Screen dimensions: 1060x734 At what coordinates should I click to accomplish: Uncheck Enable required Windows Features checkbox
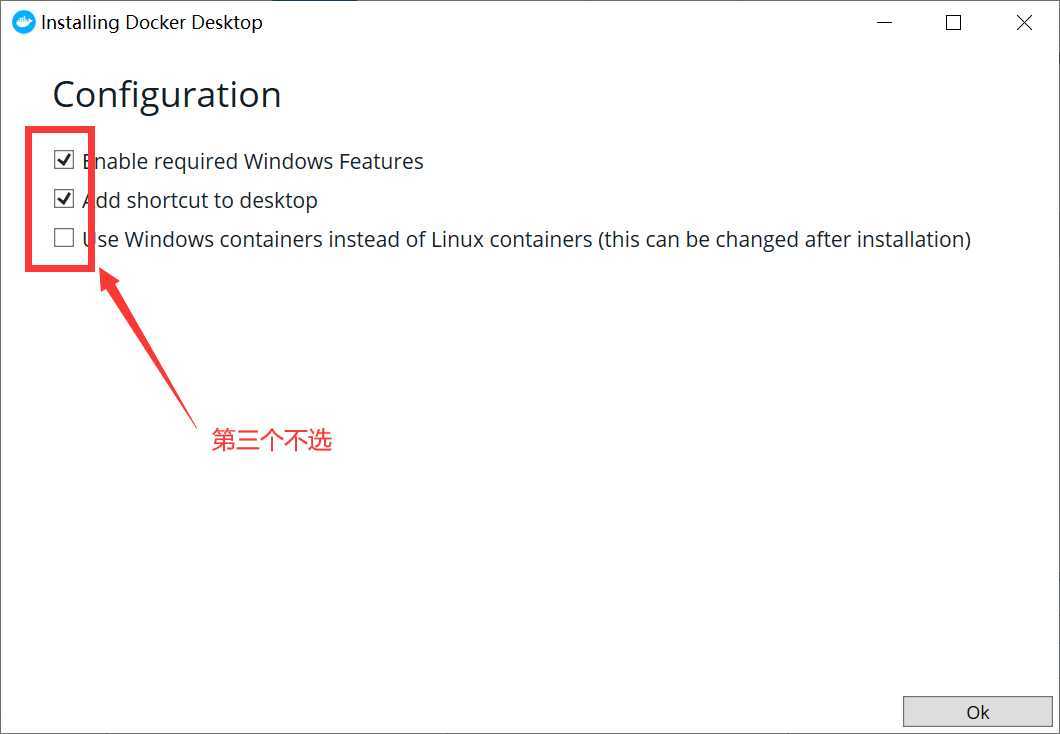[64, 160]
